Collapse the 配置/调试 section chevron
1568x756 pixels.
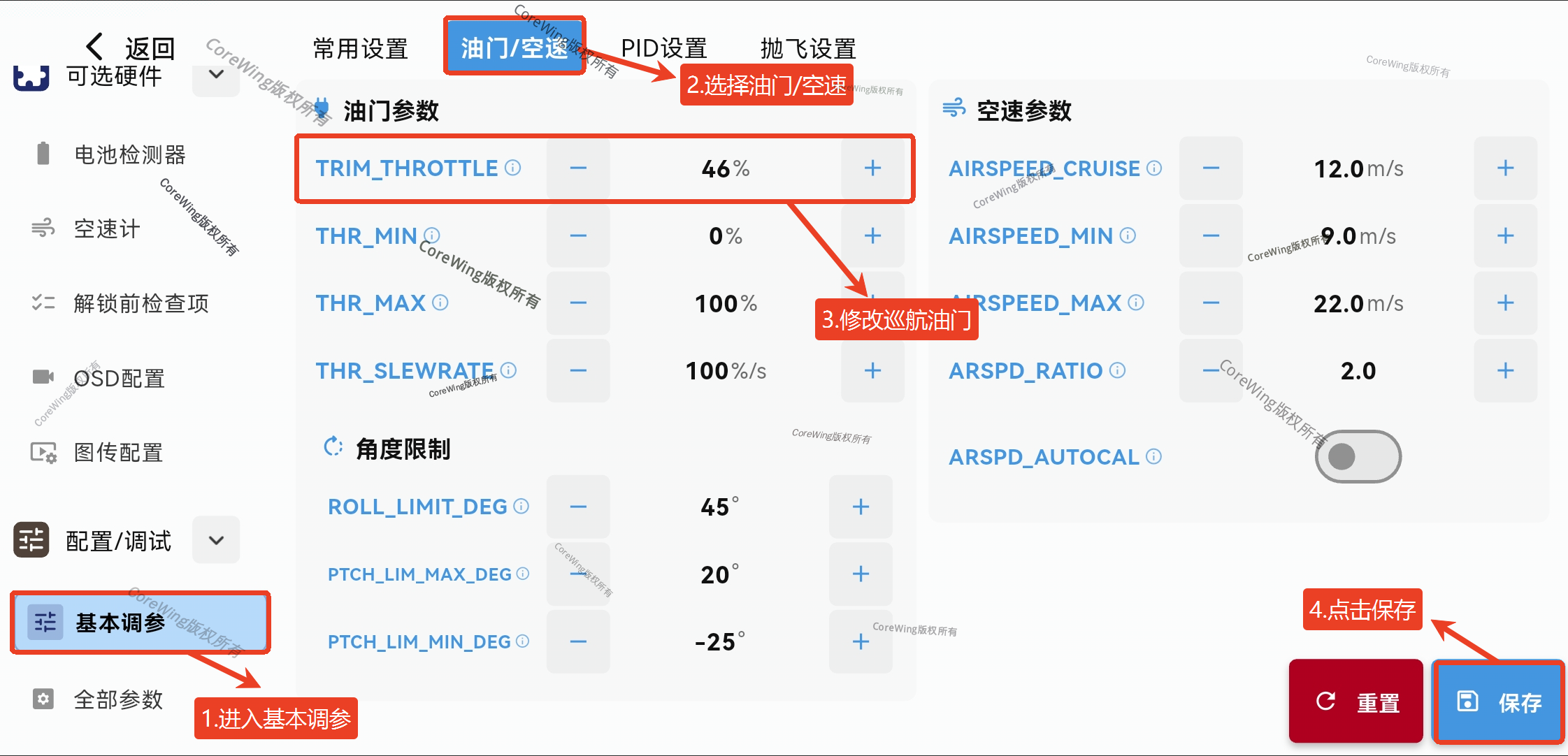click(x=216, y=539)
